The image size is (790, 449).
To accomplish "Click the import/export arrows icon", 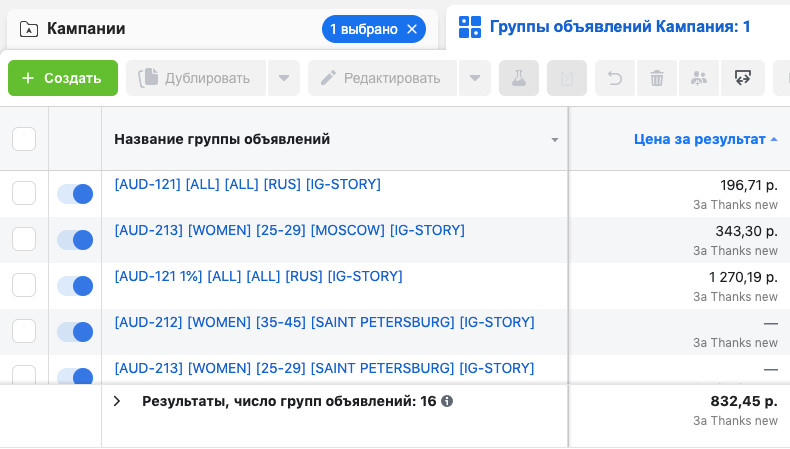I will pos(741,78).
